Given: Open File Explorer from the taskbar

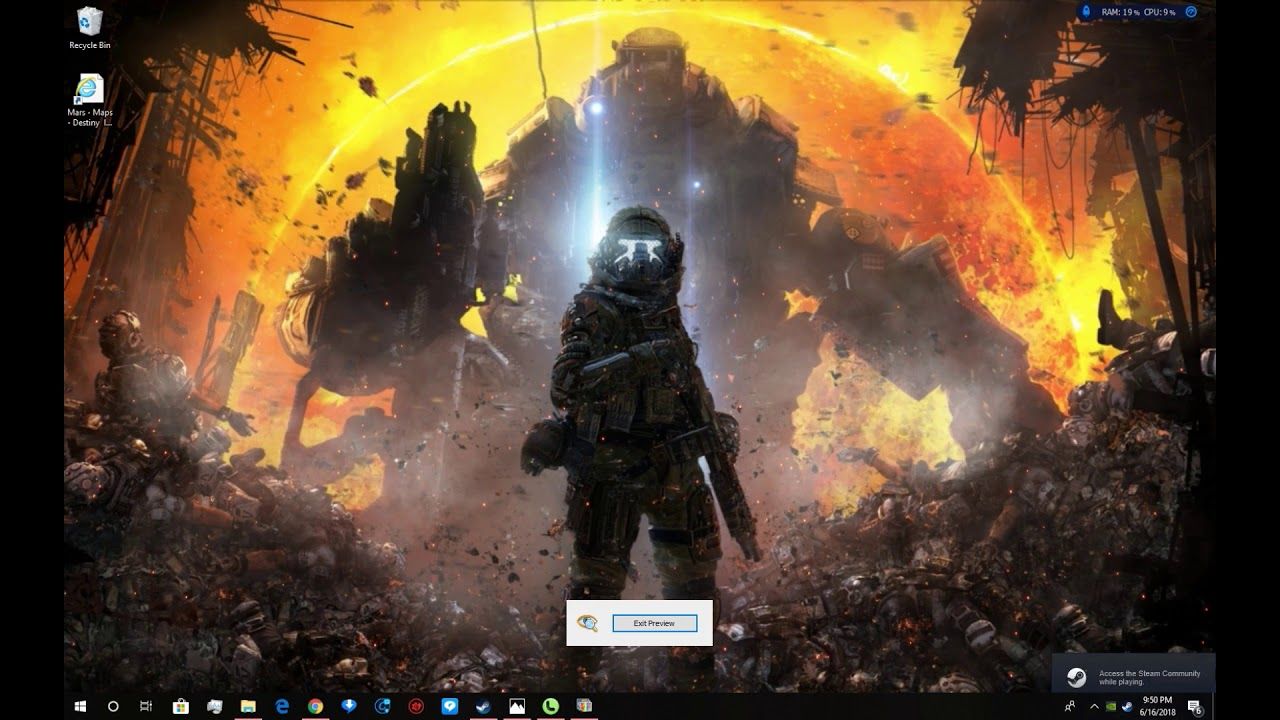Looking at the screenshot, I should tap(247, 706).
